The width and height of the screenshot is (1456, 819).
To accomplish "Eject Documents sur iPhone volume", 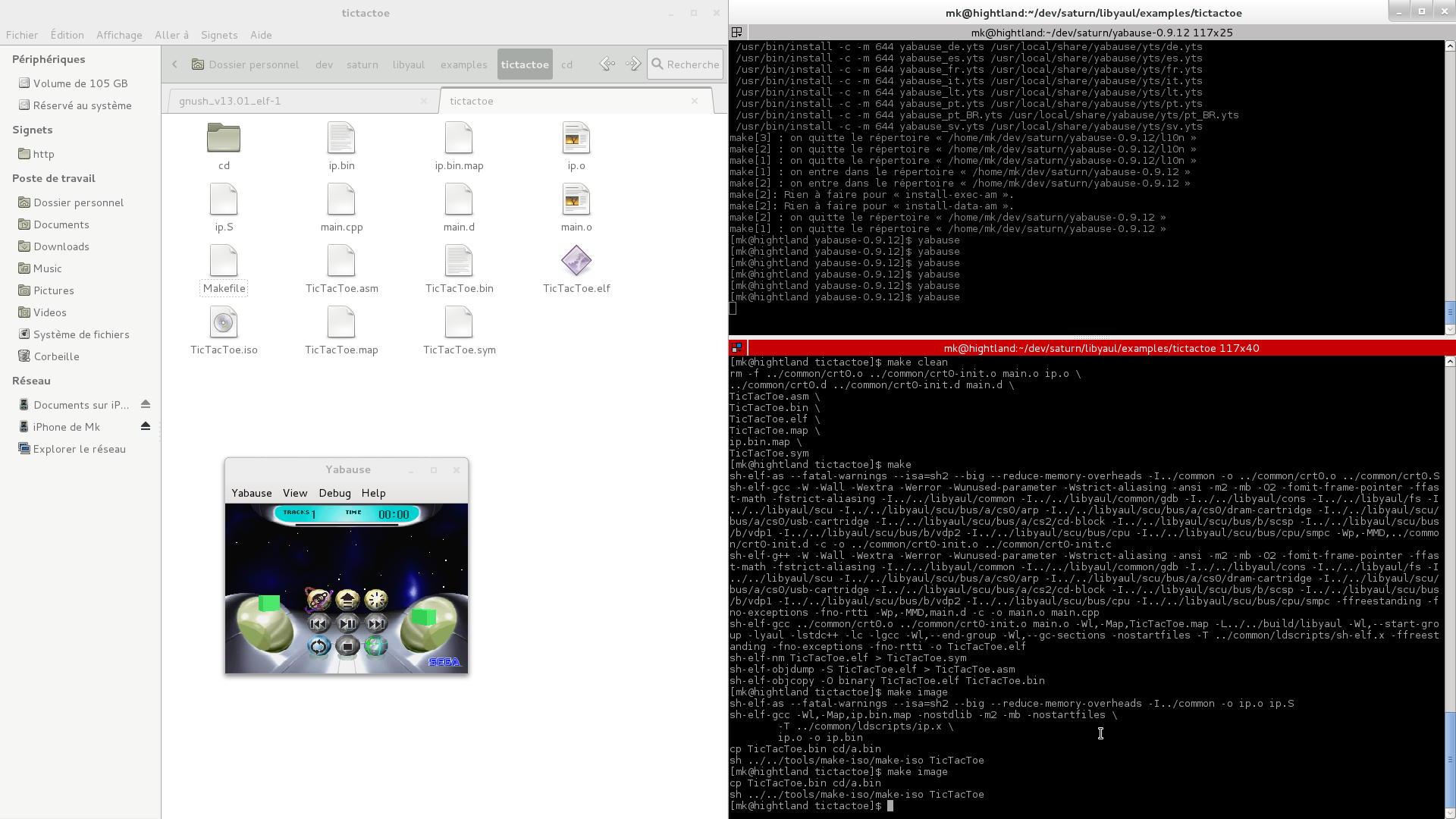I will pos(146,405).
